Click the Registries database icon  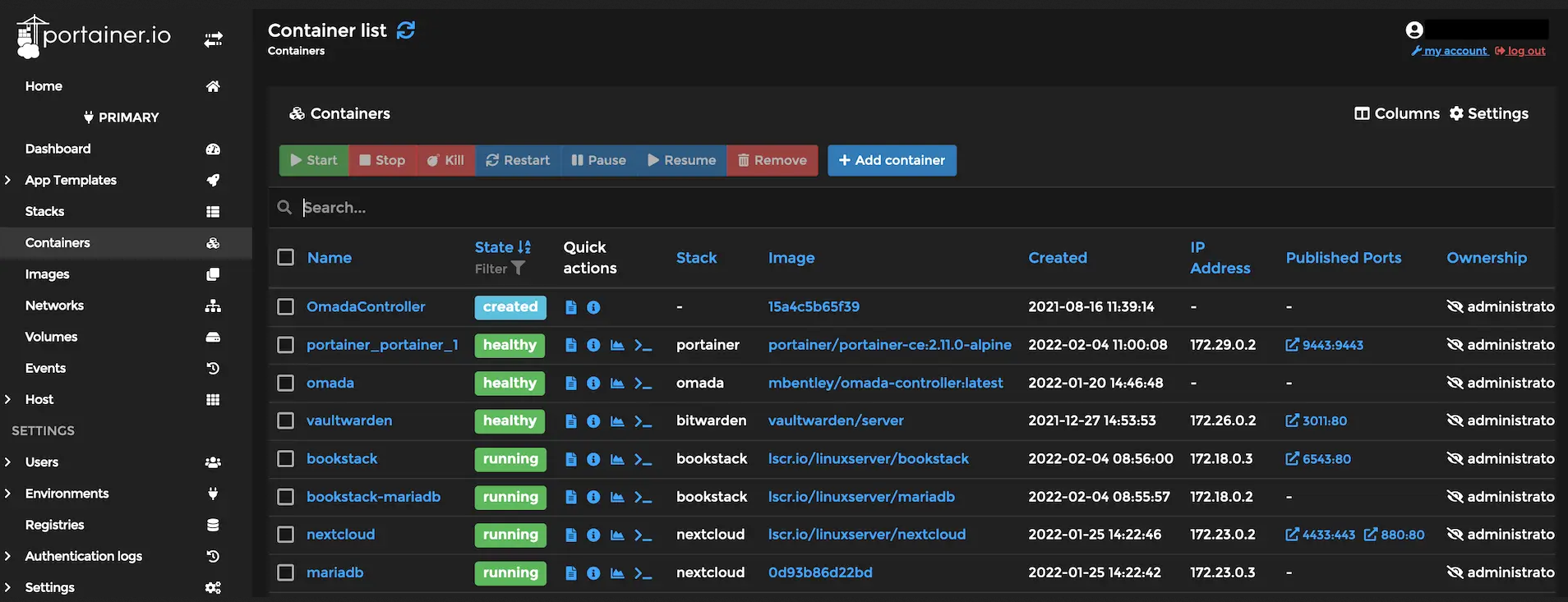tap(213, 525)
